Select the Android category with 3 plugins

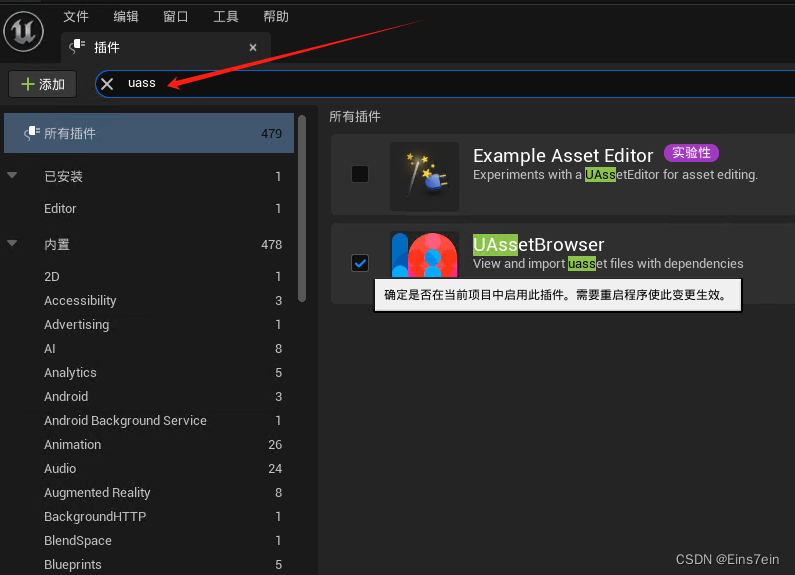point(149,397)
